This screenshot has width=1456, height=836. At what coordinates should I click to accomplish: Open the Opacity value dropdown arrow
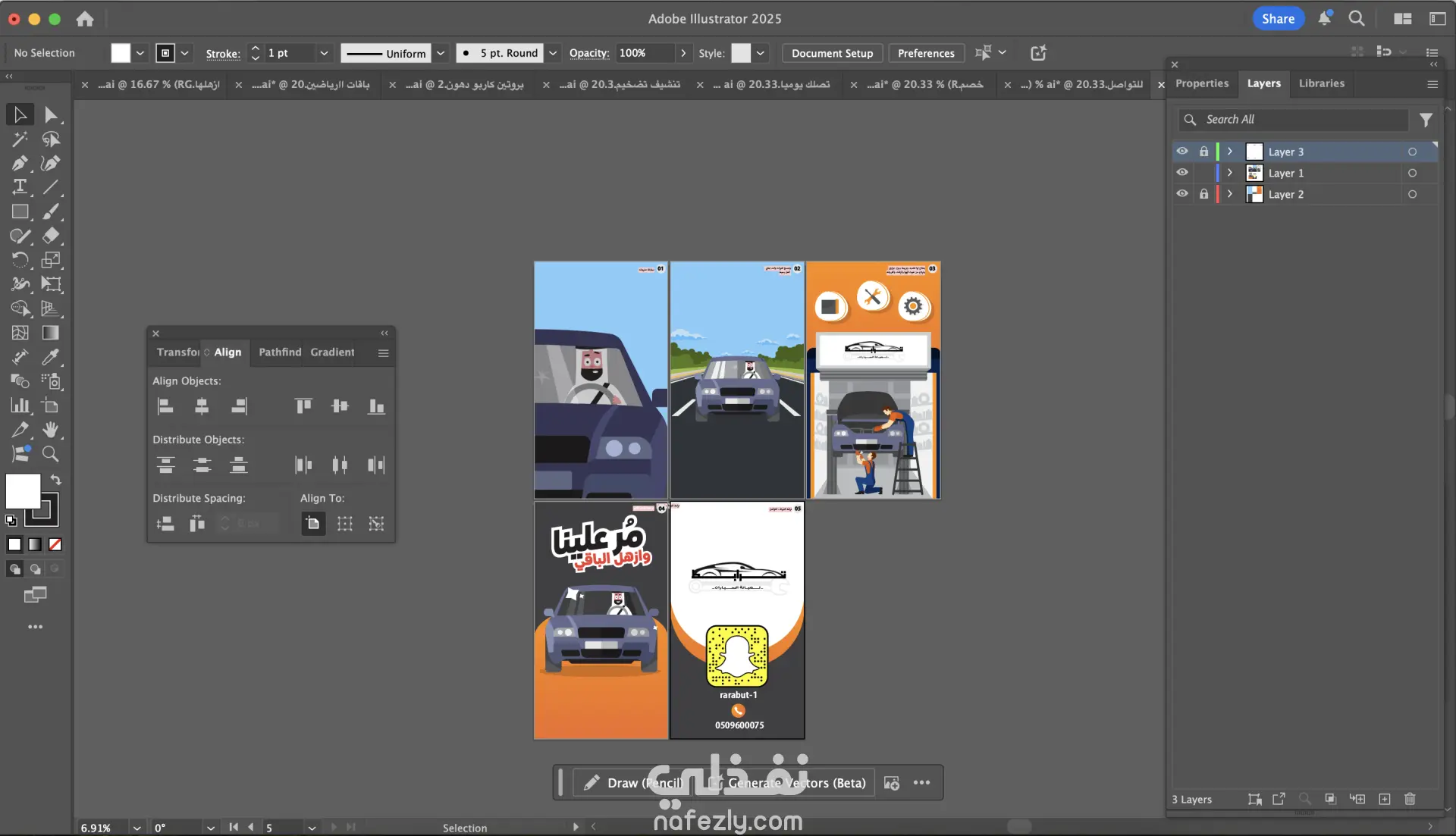(683, 53)
